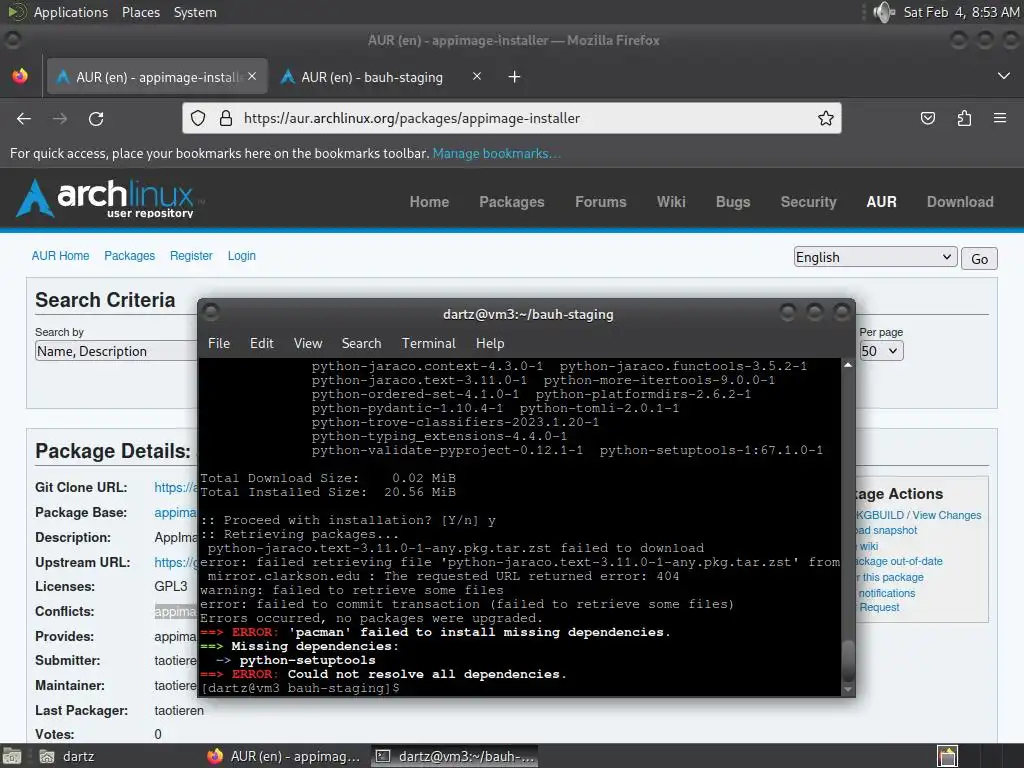Click the Git Clone URL link

(175, 488)
